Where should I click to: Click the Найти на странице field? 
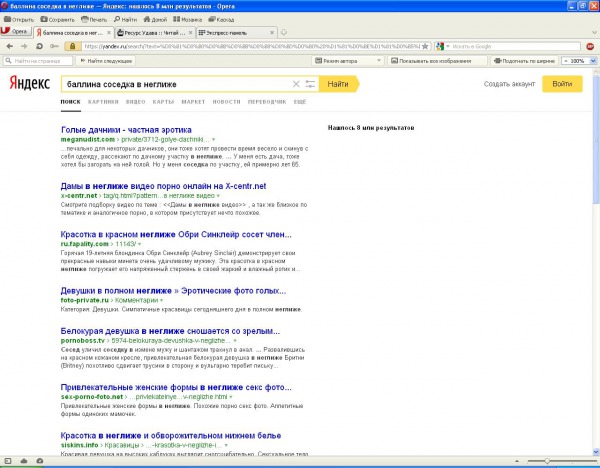tap(38, 61)
